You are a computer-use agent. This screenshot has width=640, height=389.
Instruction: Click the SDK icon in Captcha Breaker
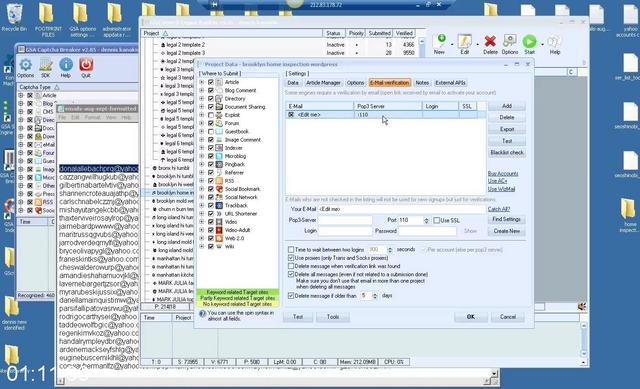pos(46,65)
